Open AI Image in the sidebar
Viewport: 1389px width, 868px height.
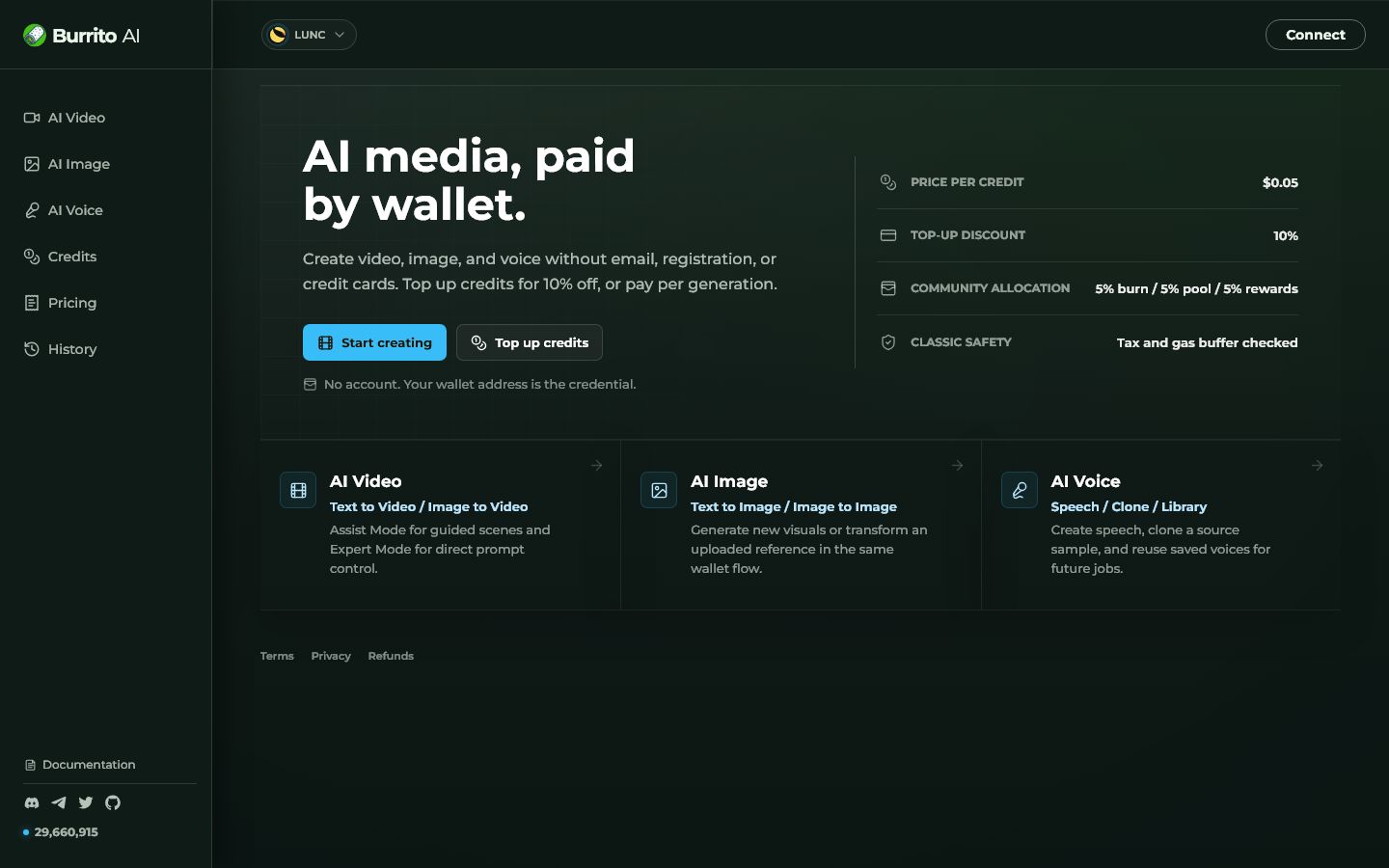(x=67, y=164)
